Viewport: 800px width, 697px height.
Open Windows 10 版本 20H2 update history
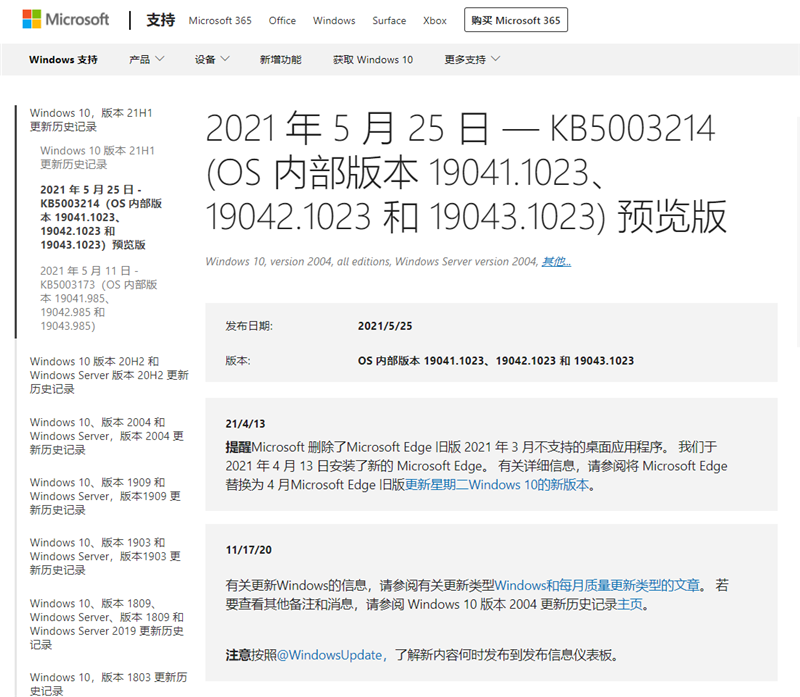108,375
